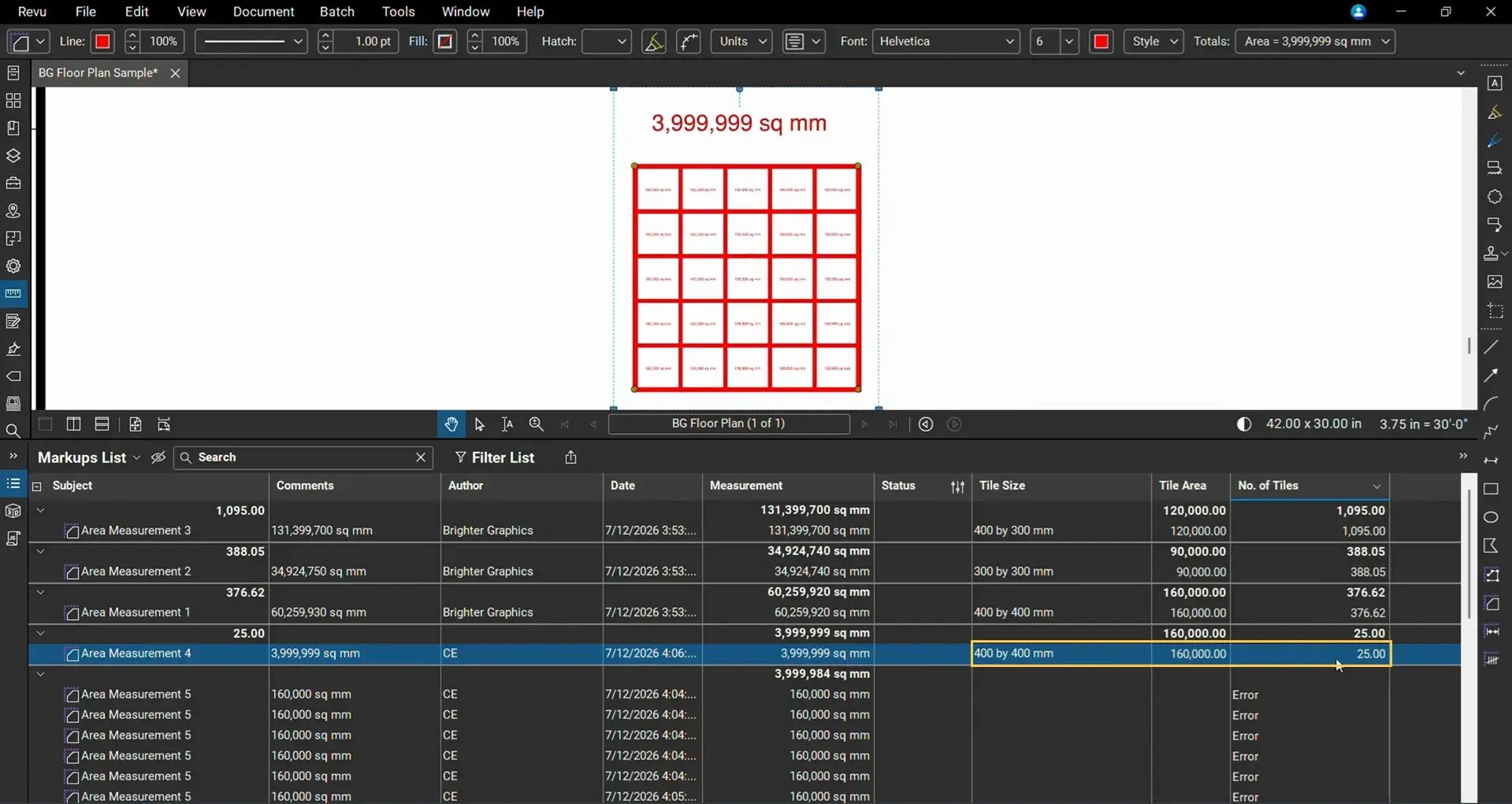Toggle split view vertical
The width and height of the screenshot is (1512, 804).
73,424
